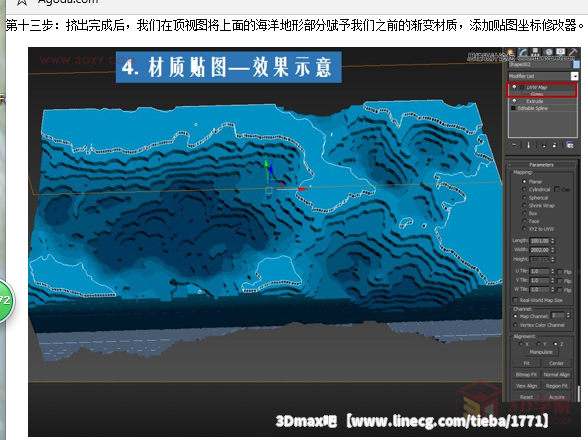Click the U Tile spinner arrows
Viewport: 588px width, 440px height.
pos(552,271)
